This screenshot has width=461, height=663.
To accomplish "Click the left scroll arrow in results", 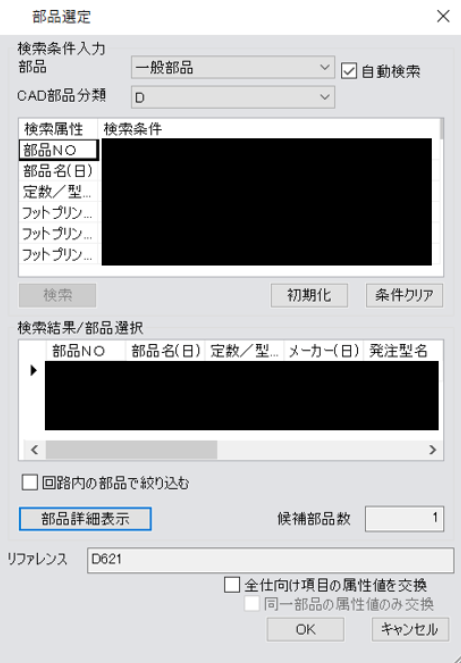I will 35,449.
